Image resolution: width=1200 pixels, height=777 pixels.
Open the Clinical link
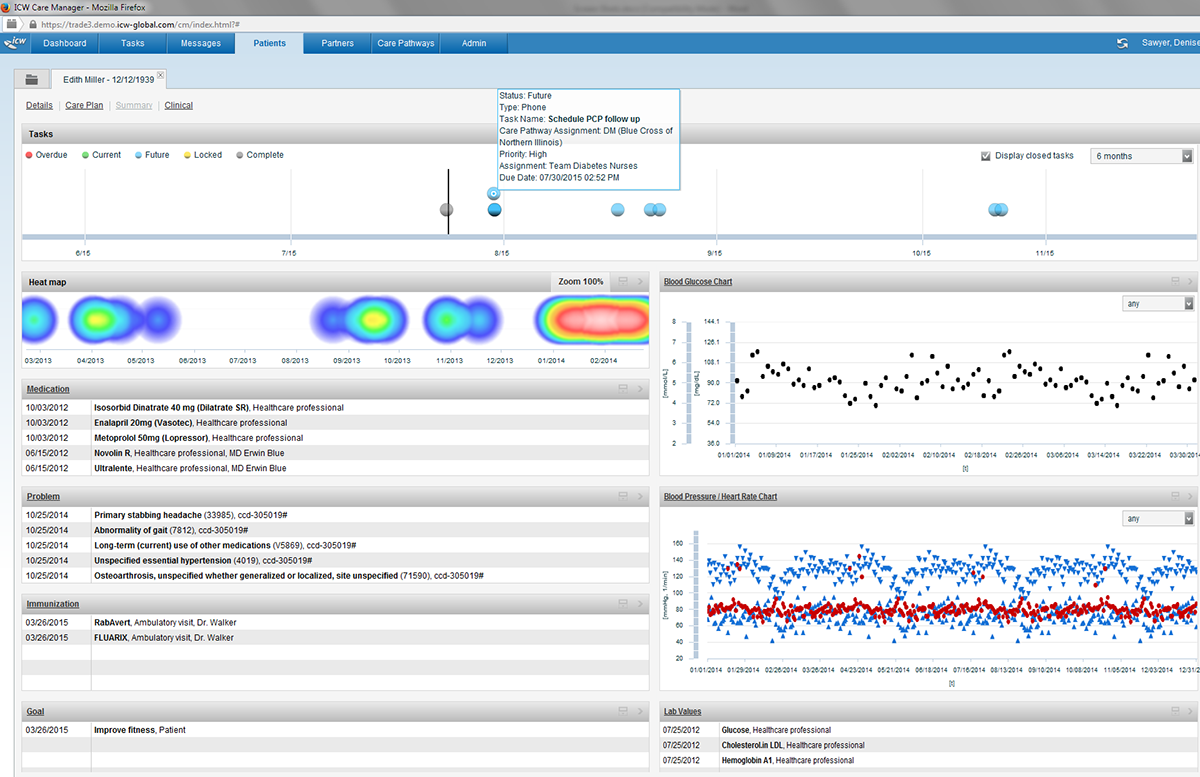179,105
